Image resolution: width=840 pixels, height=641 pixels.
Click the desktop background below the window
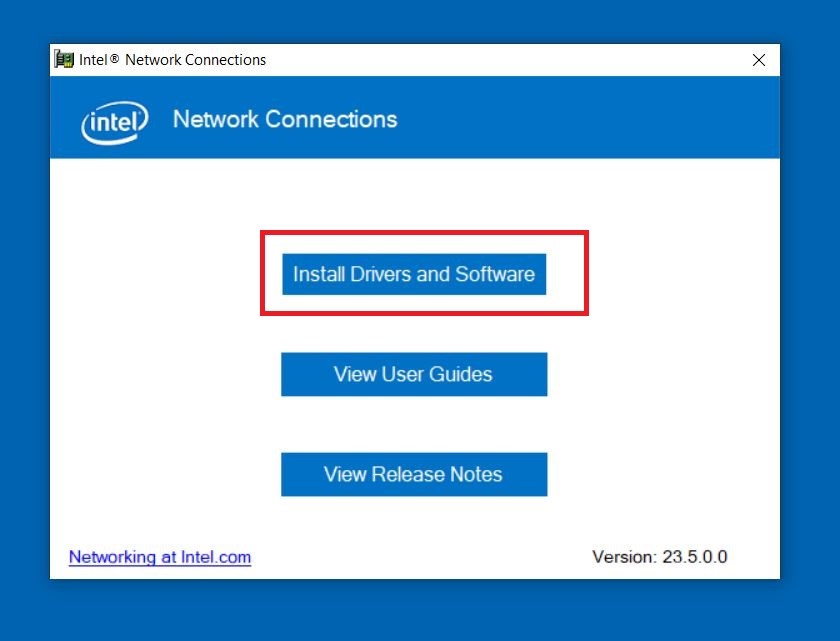pyautogui.click(x=420, y=610)
